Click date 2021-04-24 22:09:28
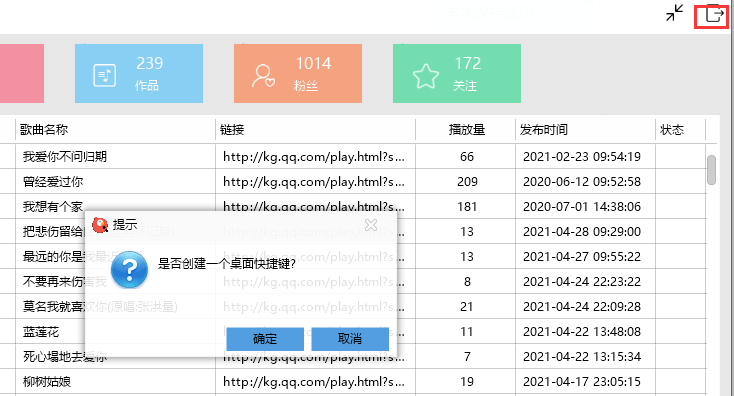 tap(582, 307)
